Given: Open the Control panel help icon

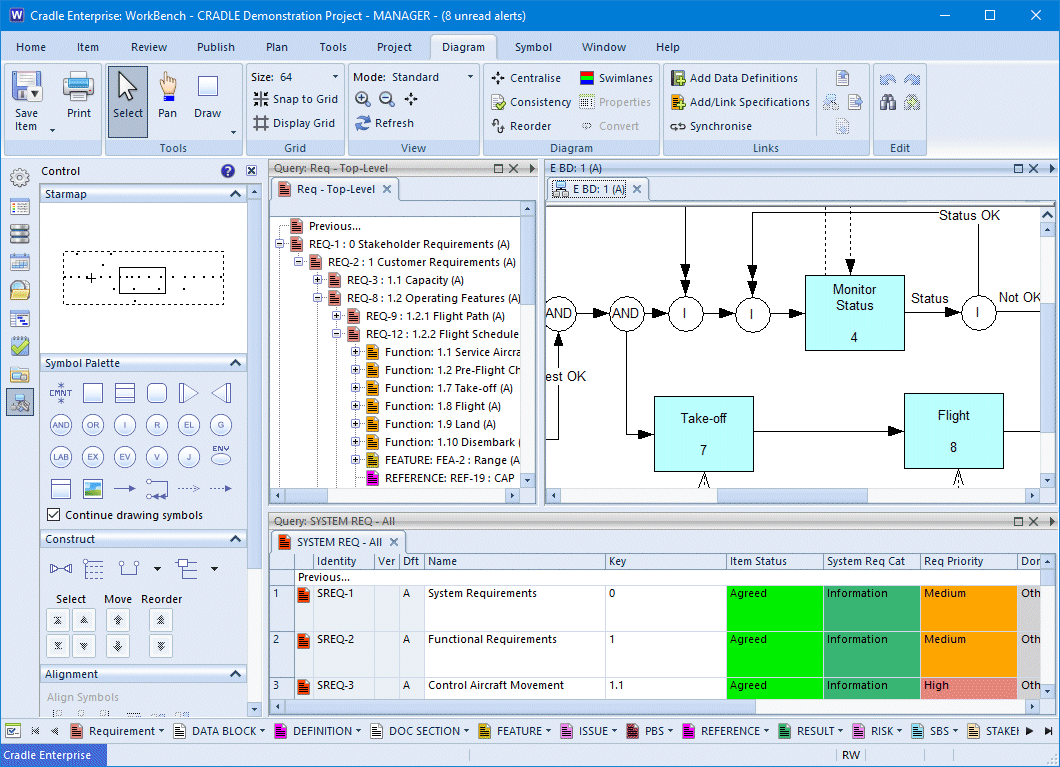Looking at the screenshot, I should pos(228,171).
